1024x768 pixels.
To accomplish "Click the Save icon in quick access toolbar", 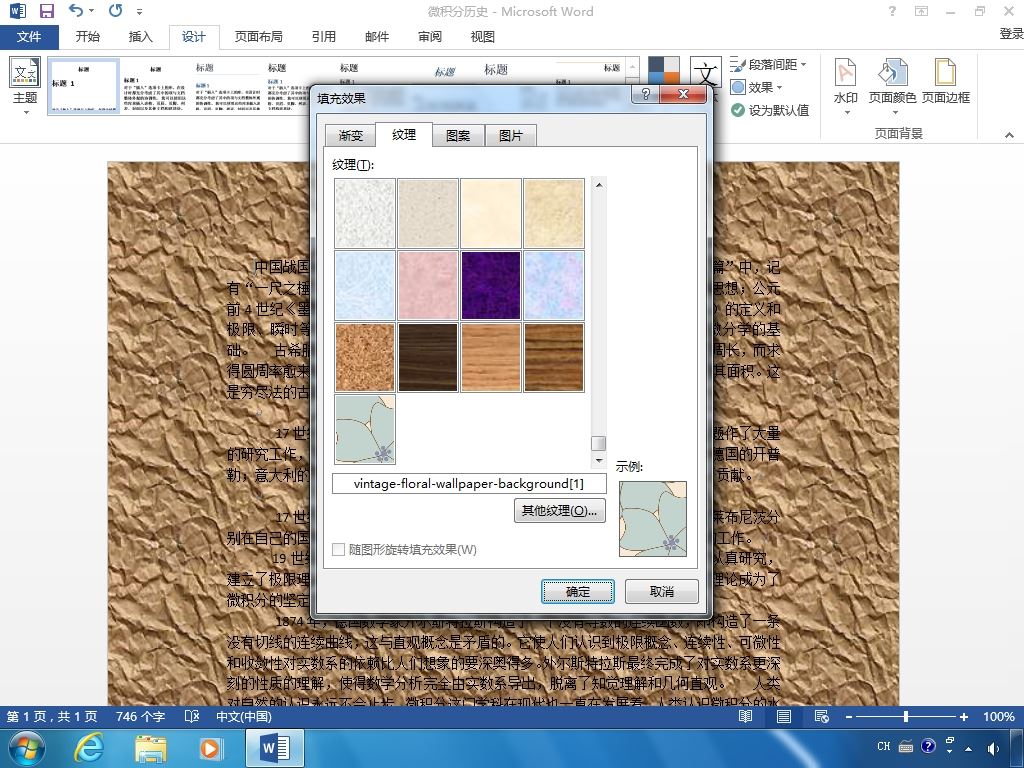I will pyautogui.click(x=46, y=12).
